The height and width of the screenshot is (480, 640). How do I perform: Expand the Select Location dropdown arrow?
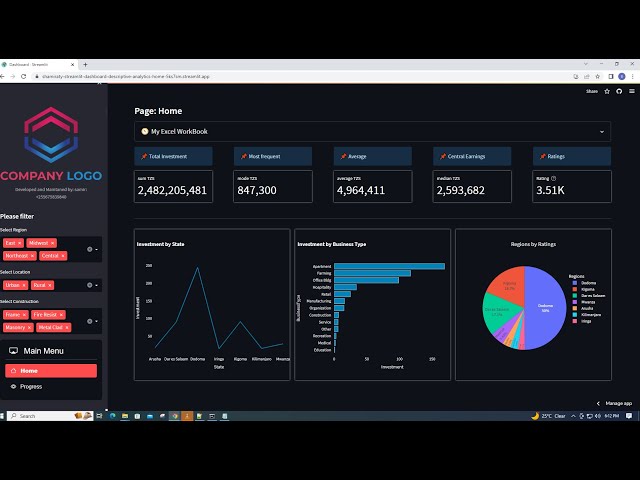coord(97,285)
